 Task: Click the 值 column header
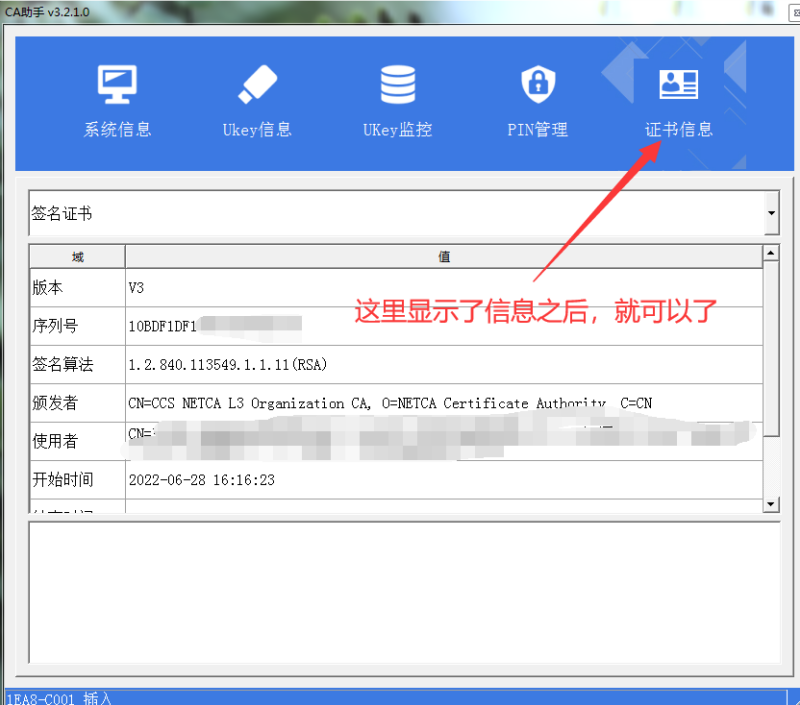pos(443,256)
